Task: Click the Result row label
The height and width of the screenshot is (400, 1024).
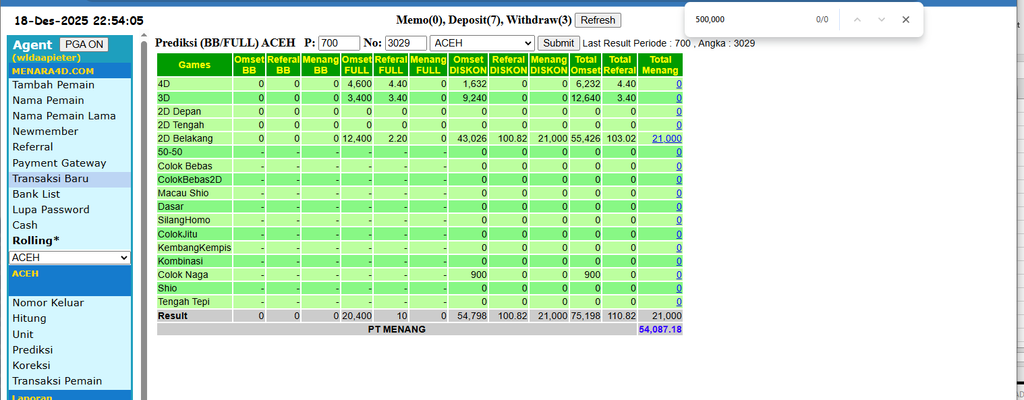Action: [x=172, y=316]
